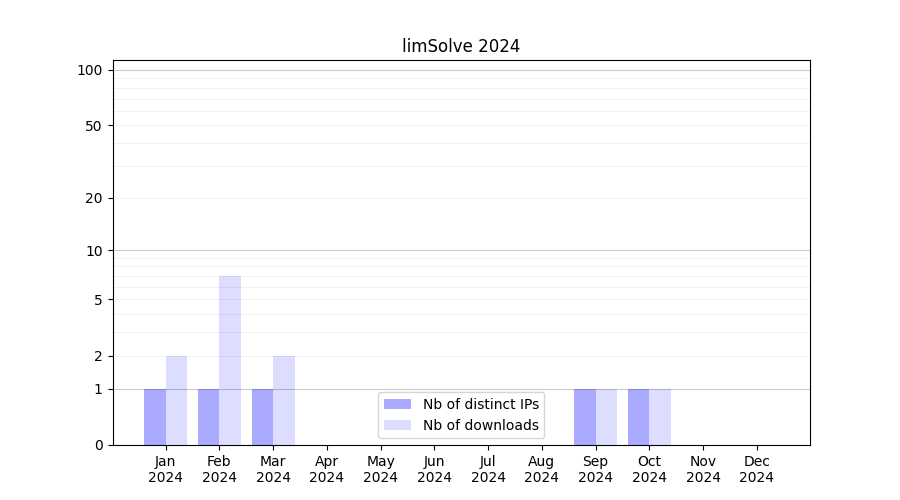Image resolution: width=900 pixels, height=500 pixels.
Task: Click the '100' y-axis tick label
Action: 90,70
